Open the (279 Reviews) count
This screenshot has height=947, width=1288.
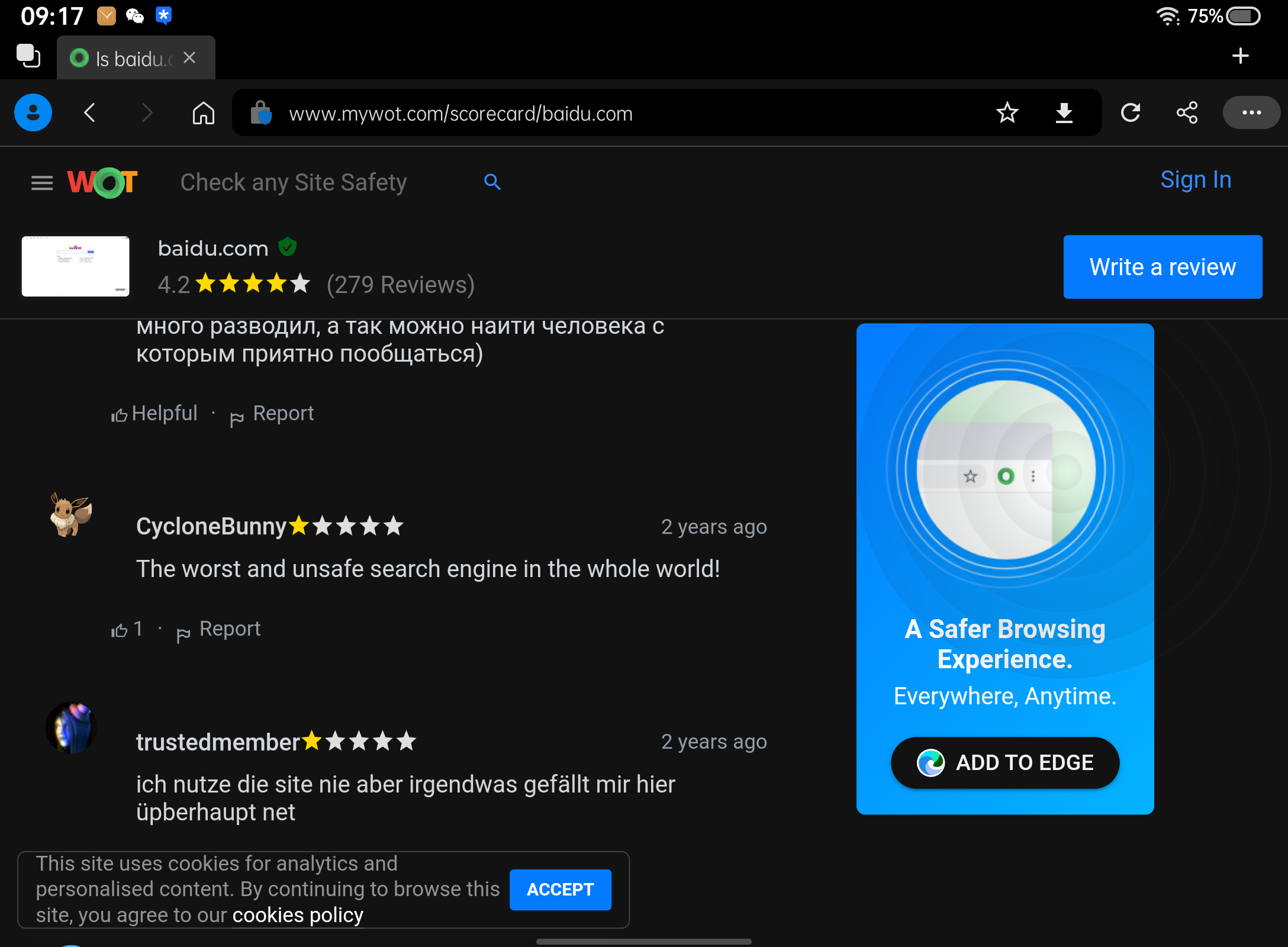pos(401,285)
